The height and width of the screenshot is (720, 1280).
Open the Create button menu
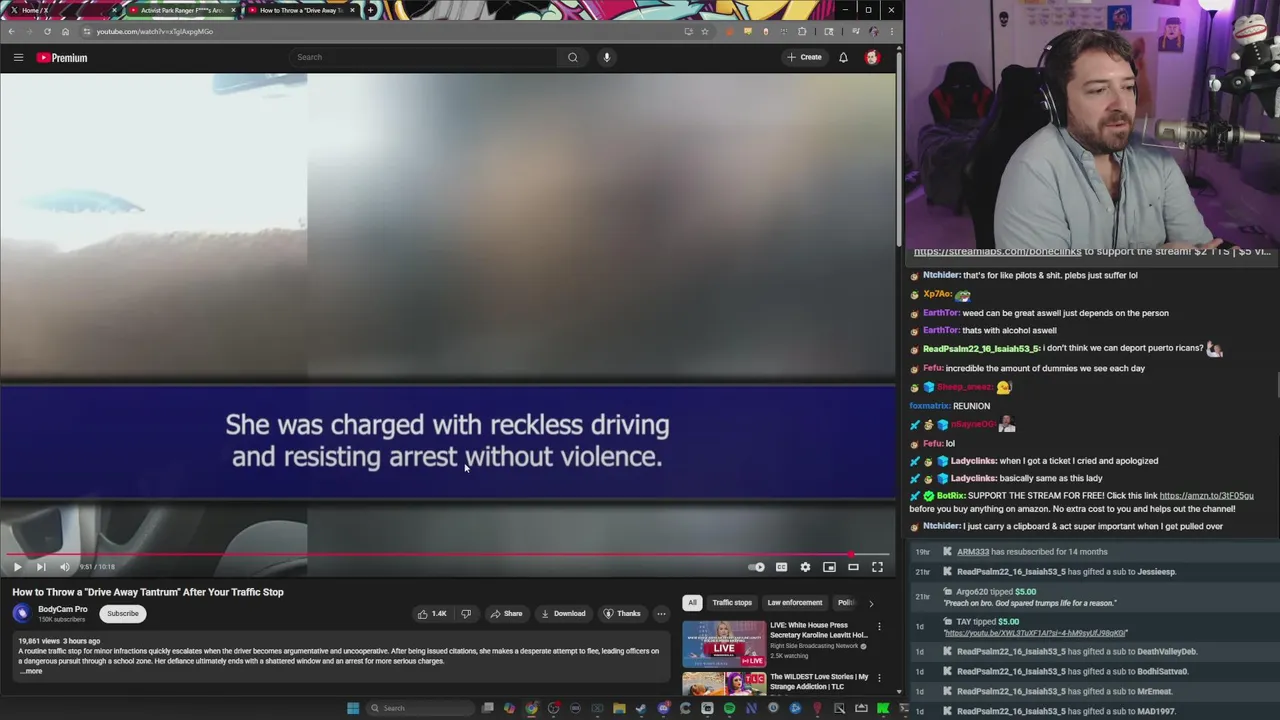(x=804, y=57)
